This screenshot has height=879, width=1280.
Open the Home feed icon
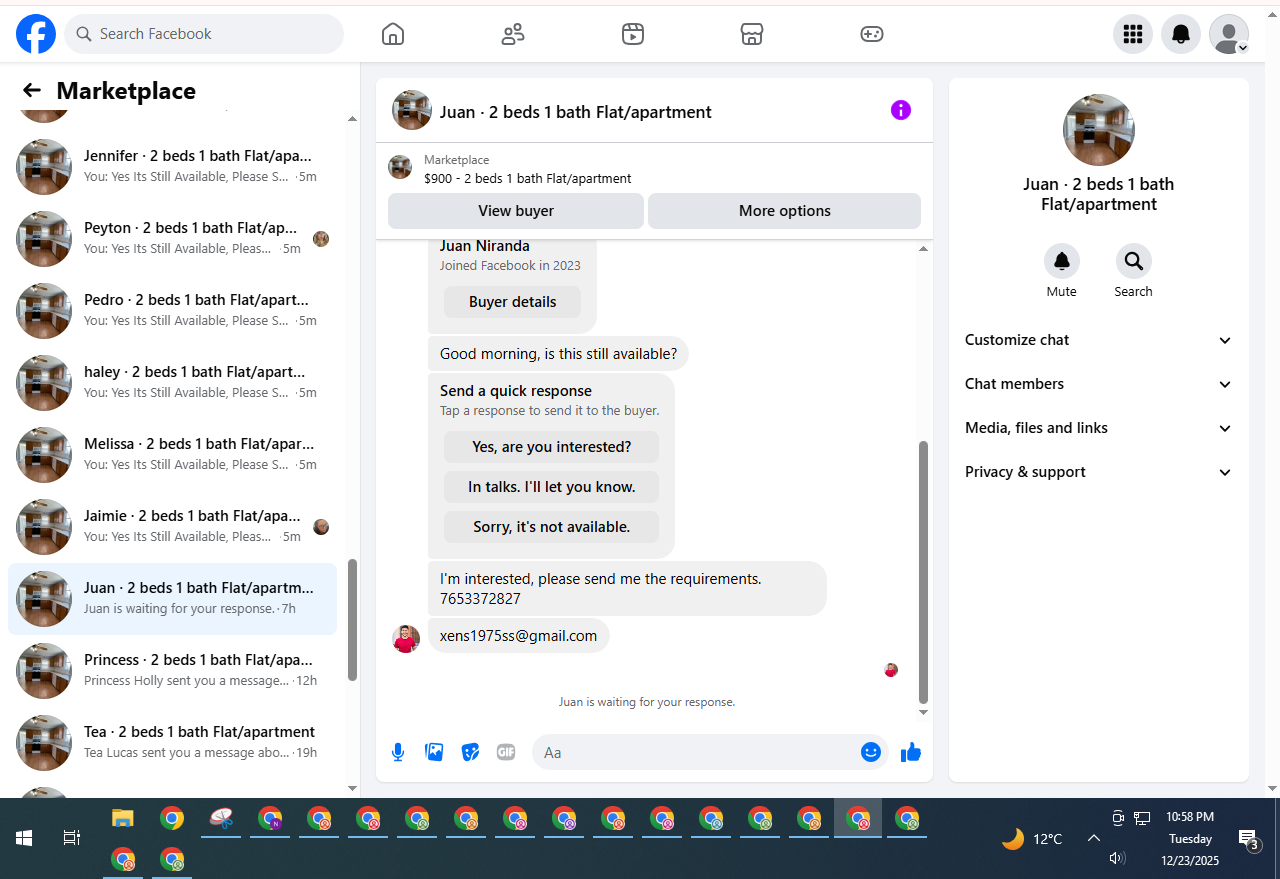tap(393, 34)
